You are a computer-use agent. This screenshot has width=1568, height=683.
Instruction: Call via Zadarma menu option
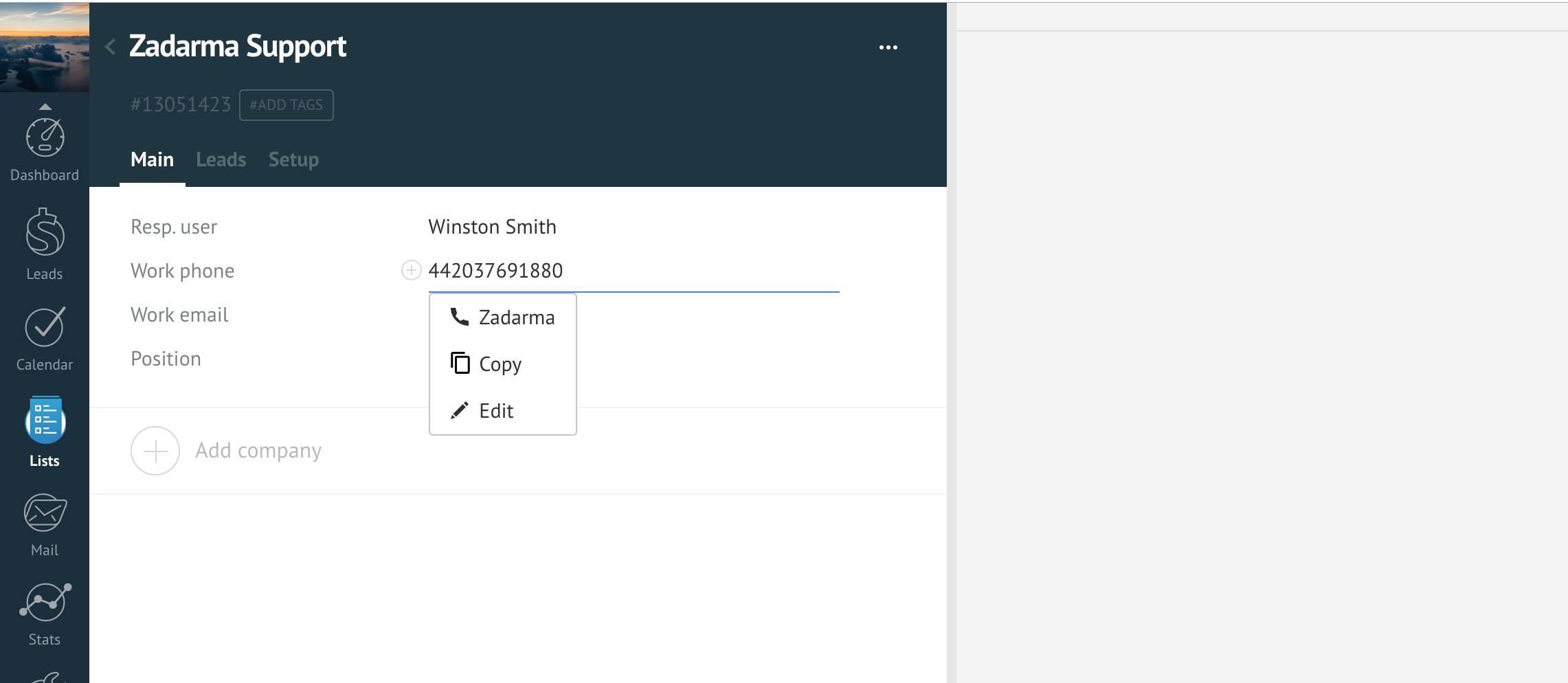coord(503,317)
